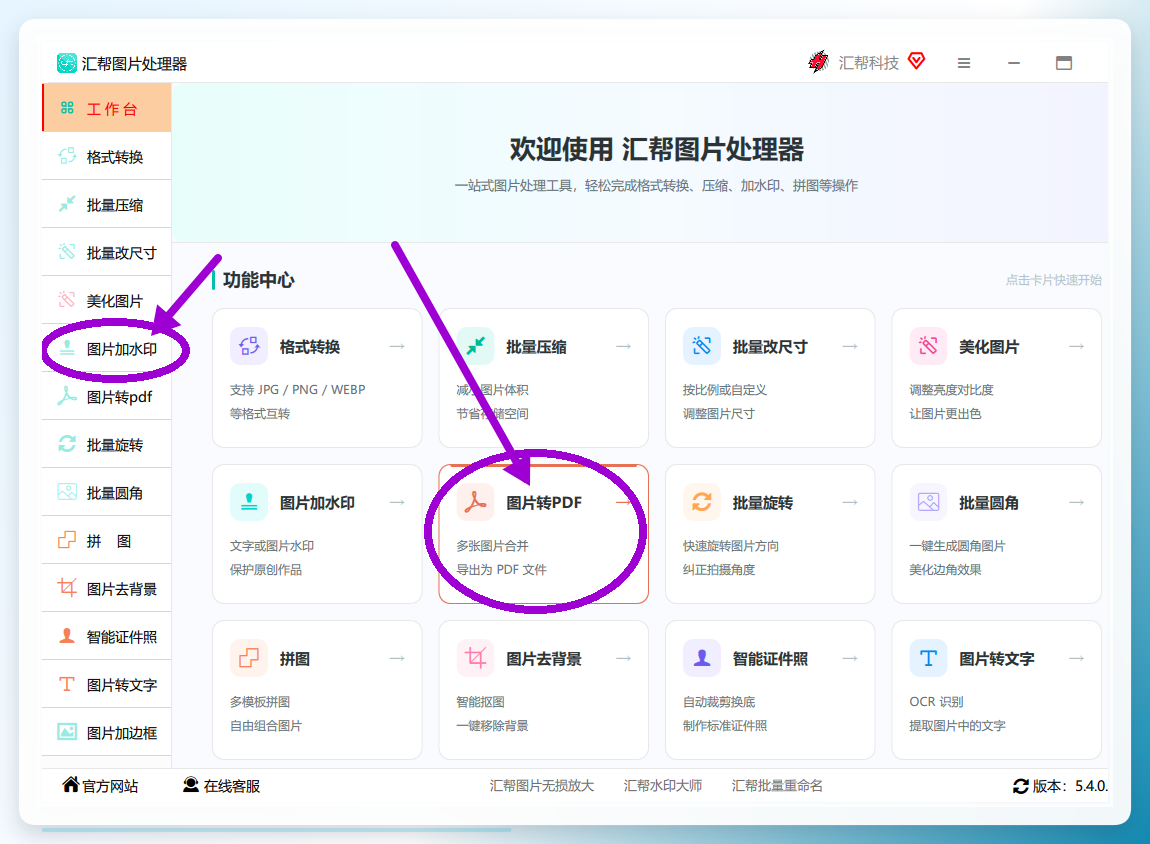The width and height of the screenshot is (1150, 844).
Task: Click the 图片加水印 card stamp icon
Action: [x=249, y=502]
